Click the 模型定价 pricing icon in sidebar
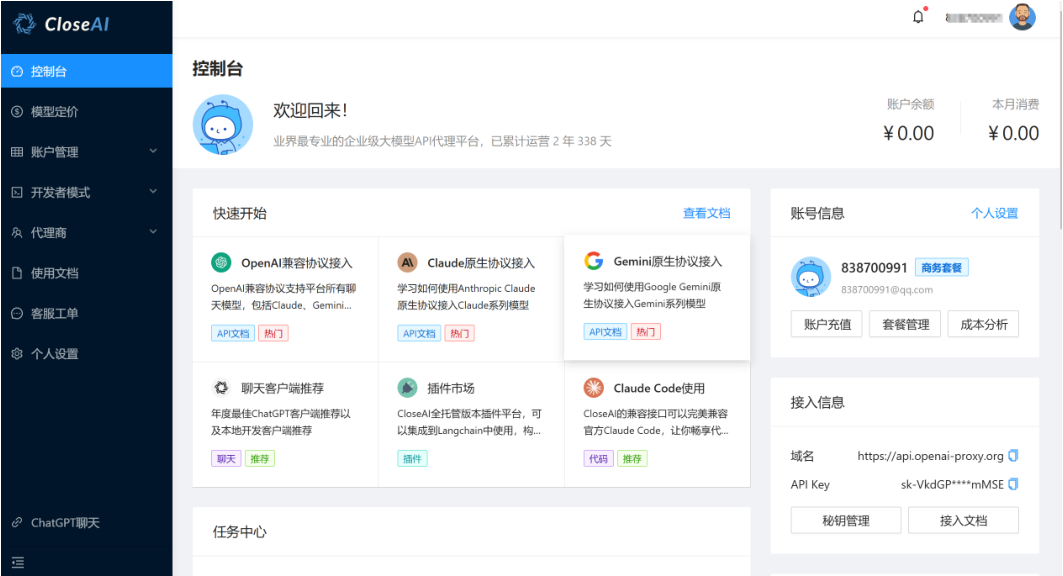The height and width of the screenshot is (576, 1063). tap(17, 112)
